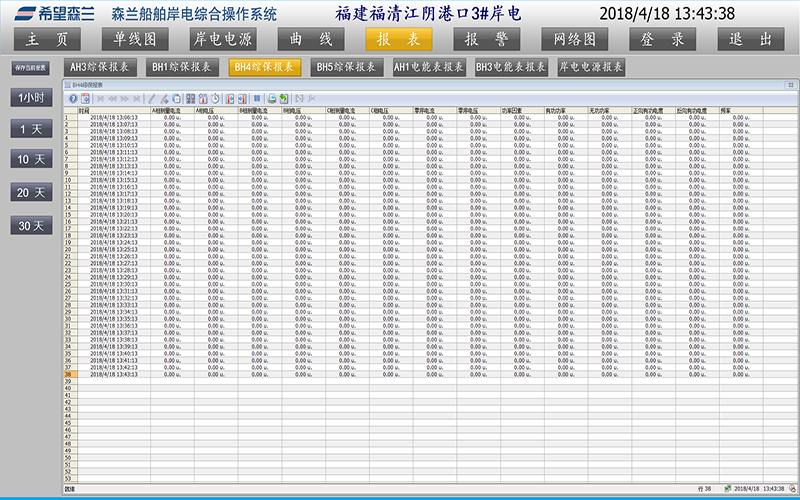This screenshot has width=800, height=500.
Task: Select row 38 header in report grid
Action: pos(69,375)
